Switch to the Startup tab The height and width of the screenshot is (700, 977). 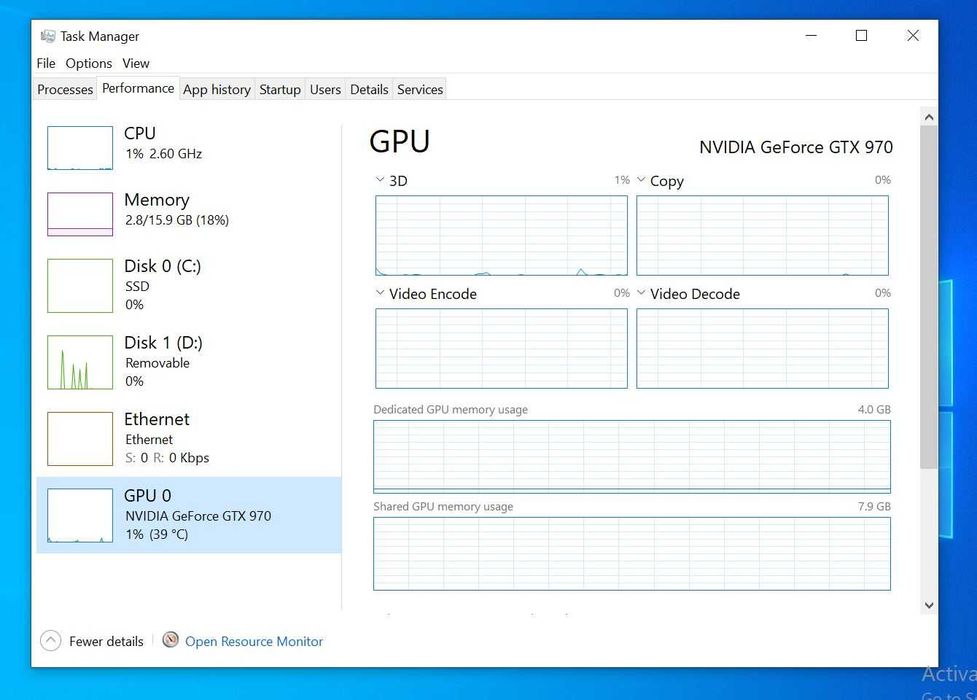[x=280, y=89]
